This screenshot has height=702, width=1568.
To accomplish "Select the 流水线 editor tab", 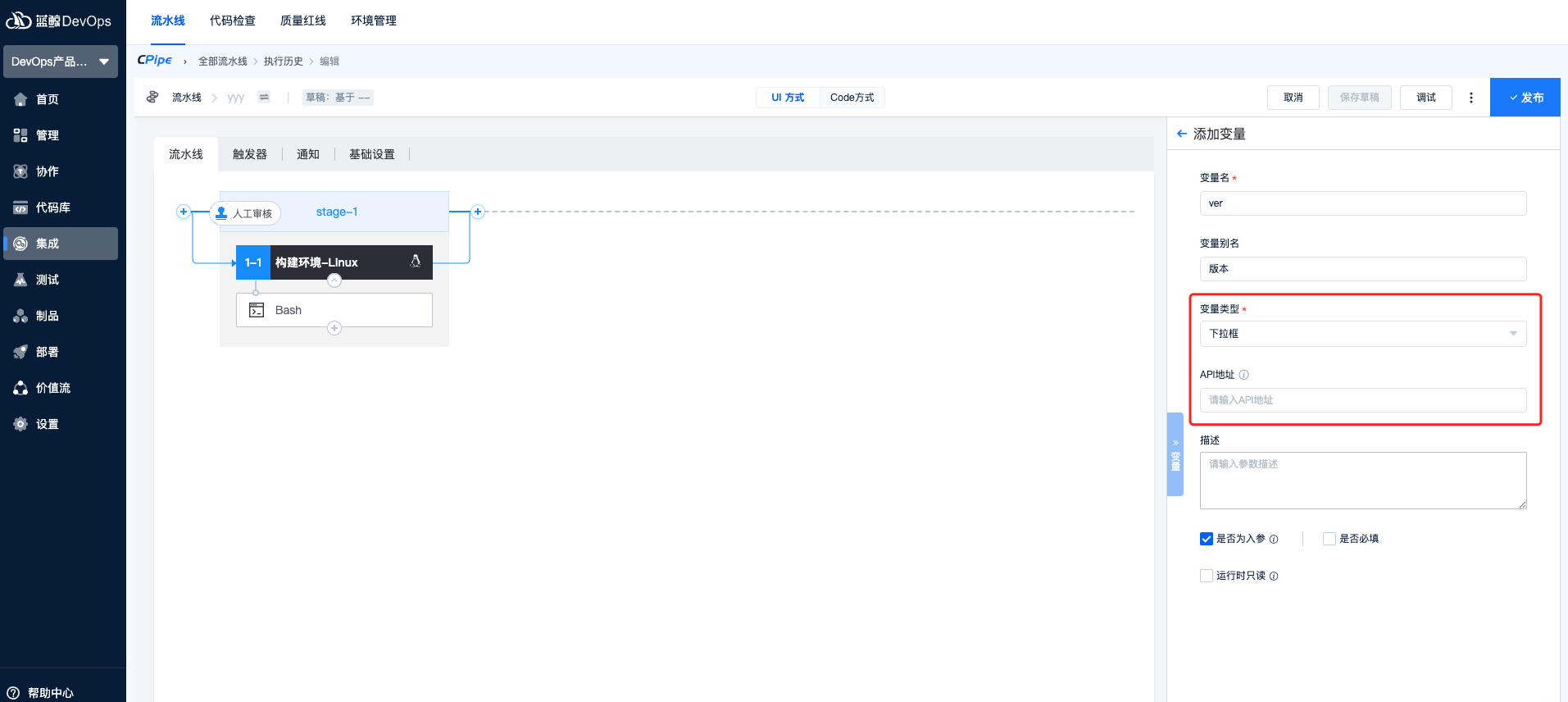I will point(186,154).
